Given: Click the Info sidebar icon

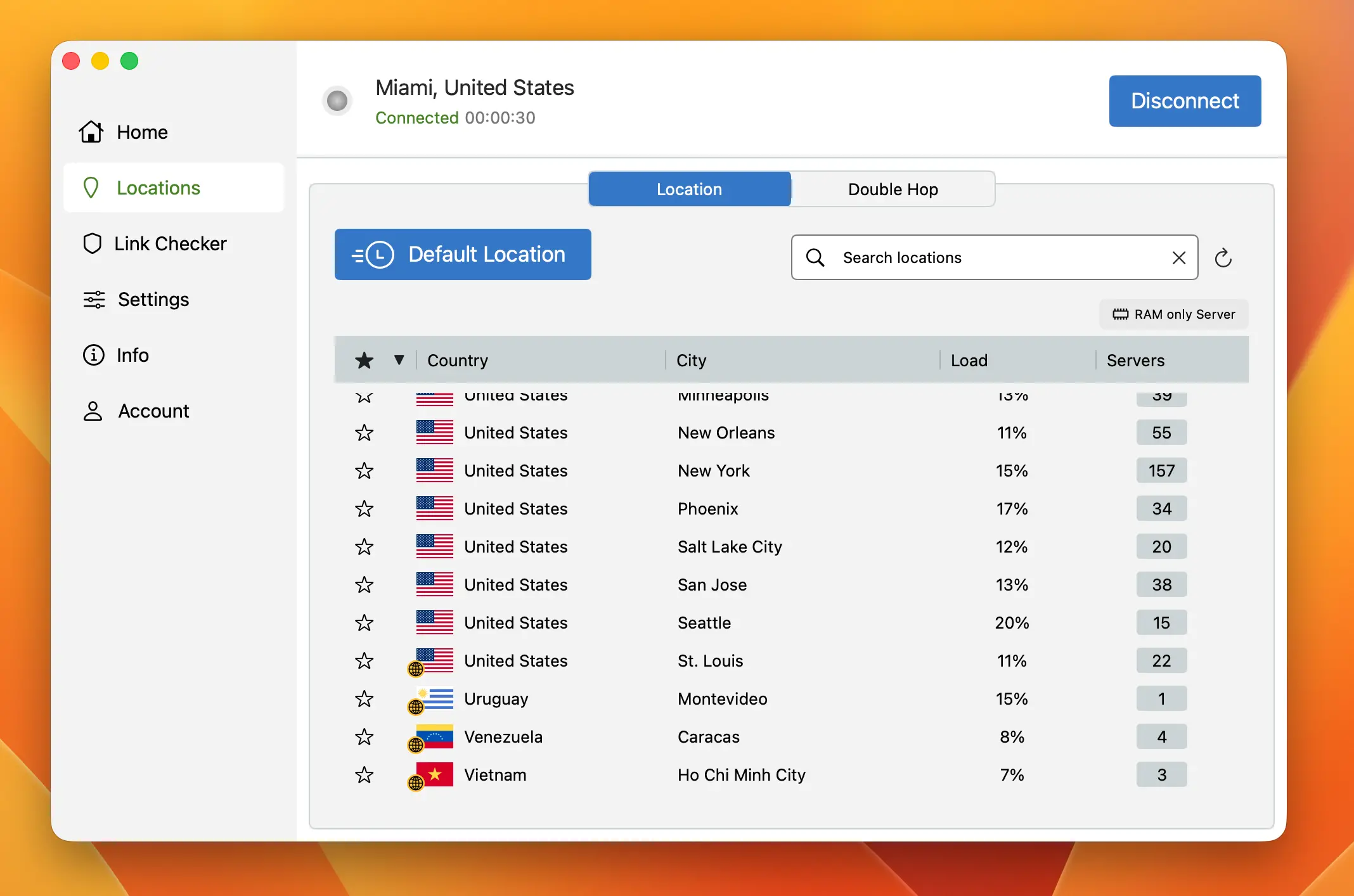Looking at the screenshot, I should (93, 355).
